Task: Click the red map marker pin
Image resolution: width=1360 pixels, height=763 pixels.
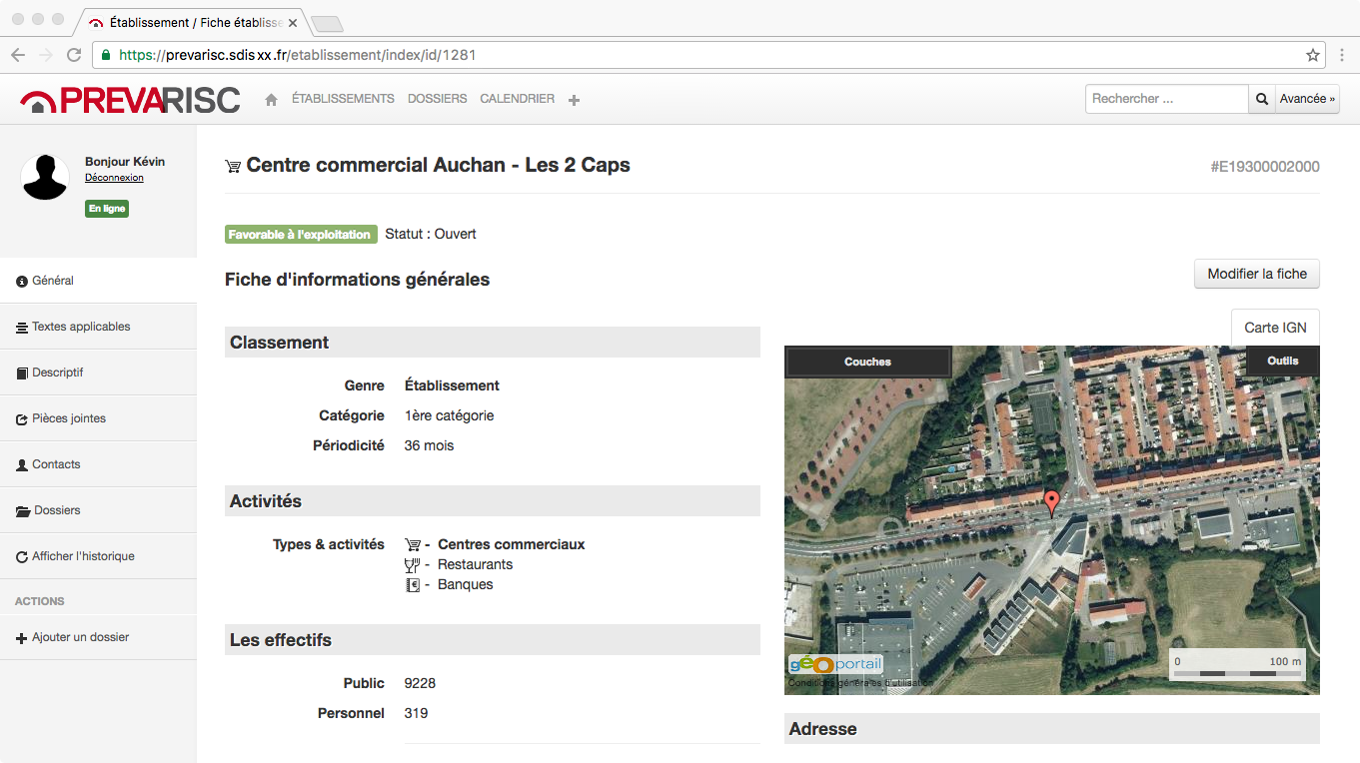Action: (x=1051, y=502)
